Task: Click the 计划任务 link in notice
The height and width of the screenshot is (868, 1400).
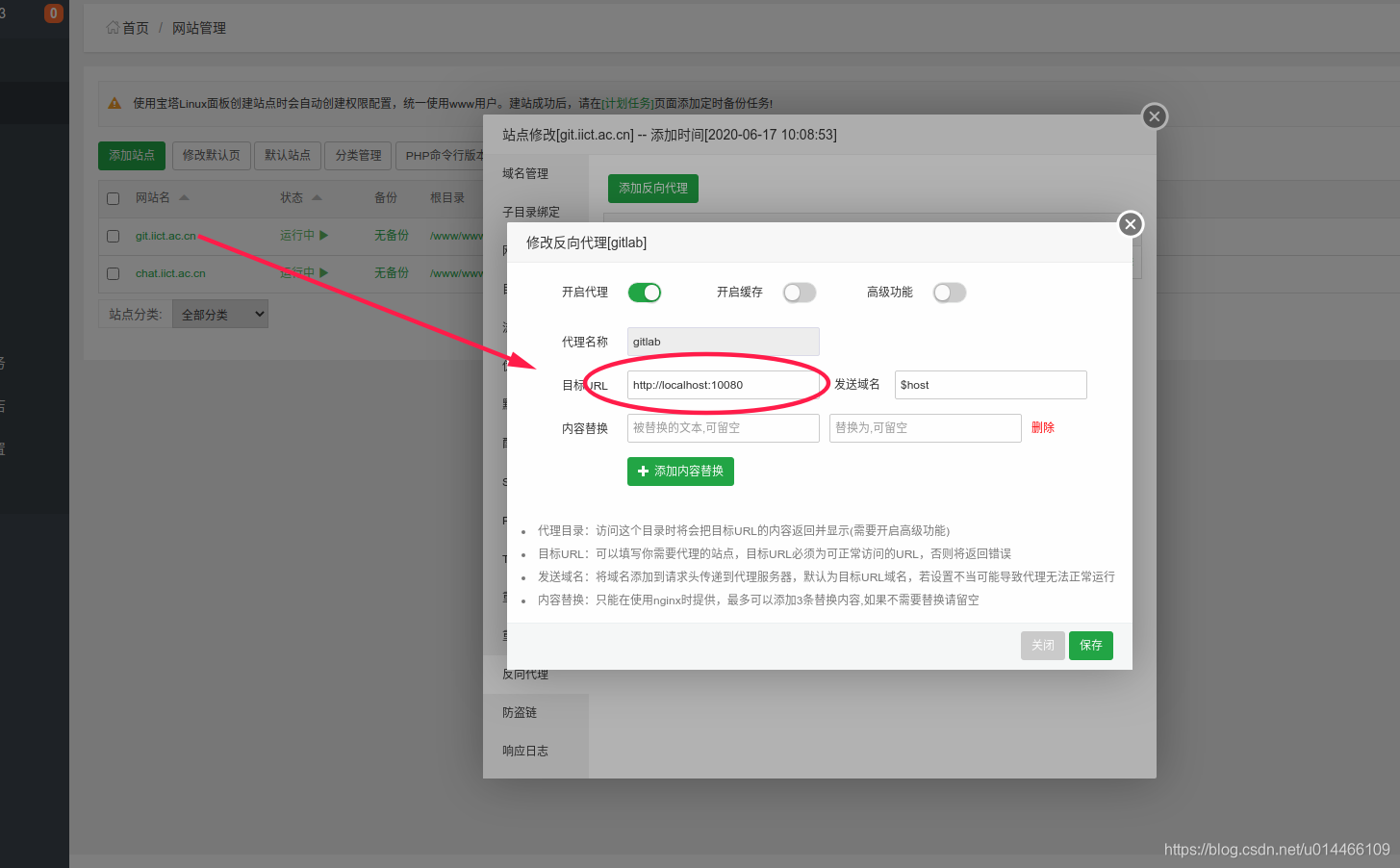Action: point(628,103)
